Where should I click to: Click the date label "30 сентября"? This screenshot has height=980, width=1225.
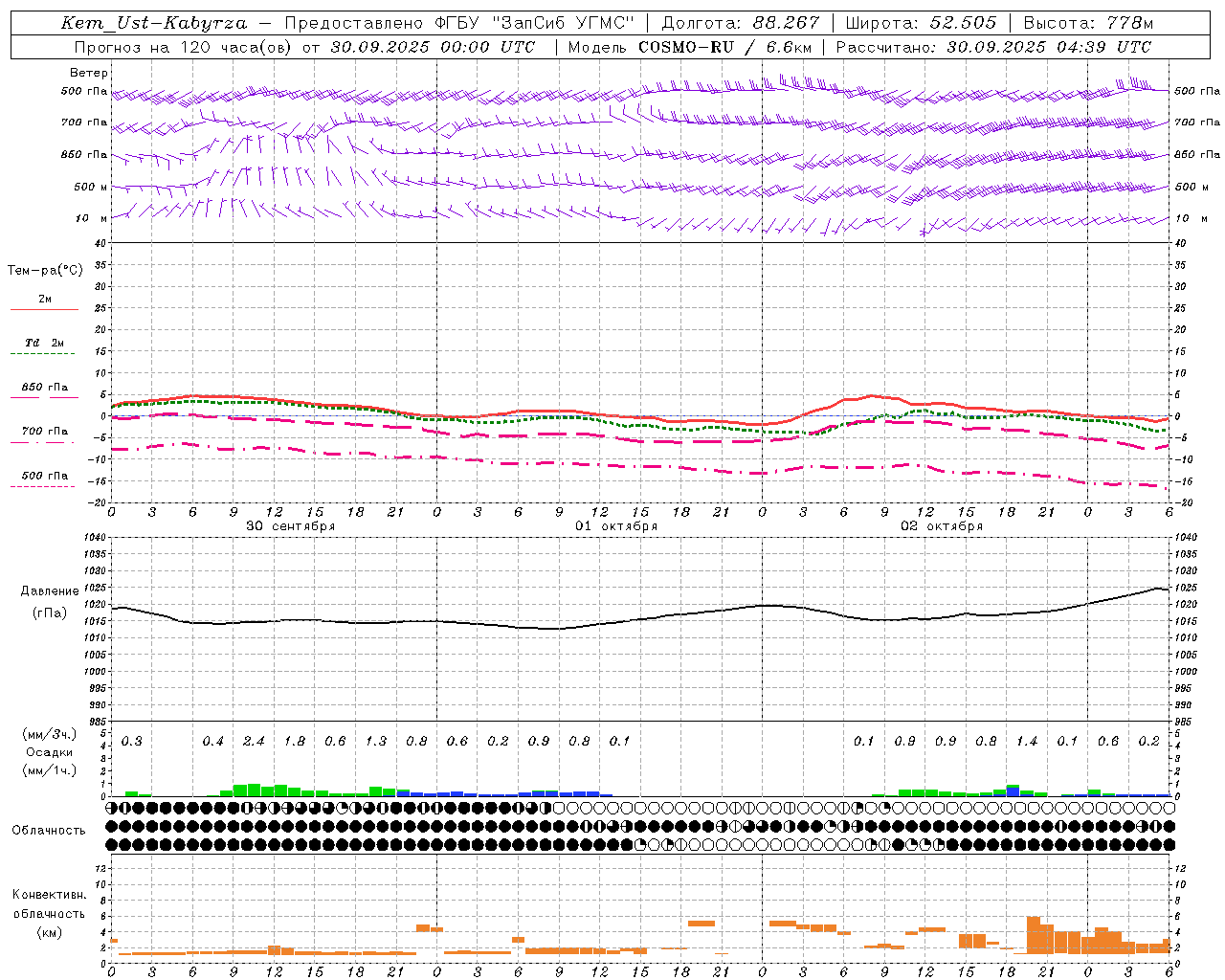[x=291, y=526]
